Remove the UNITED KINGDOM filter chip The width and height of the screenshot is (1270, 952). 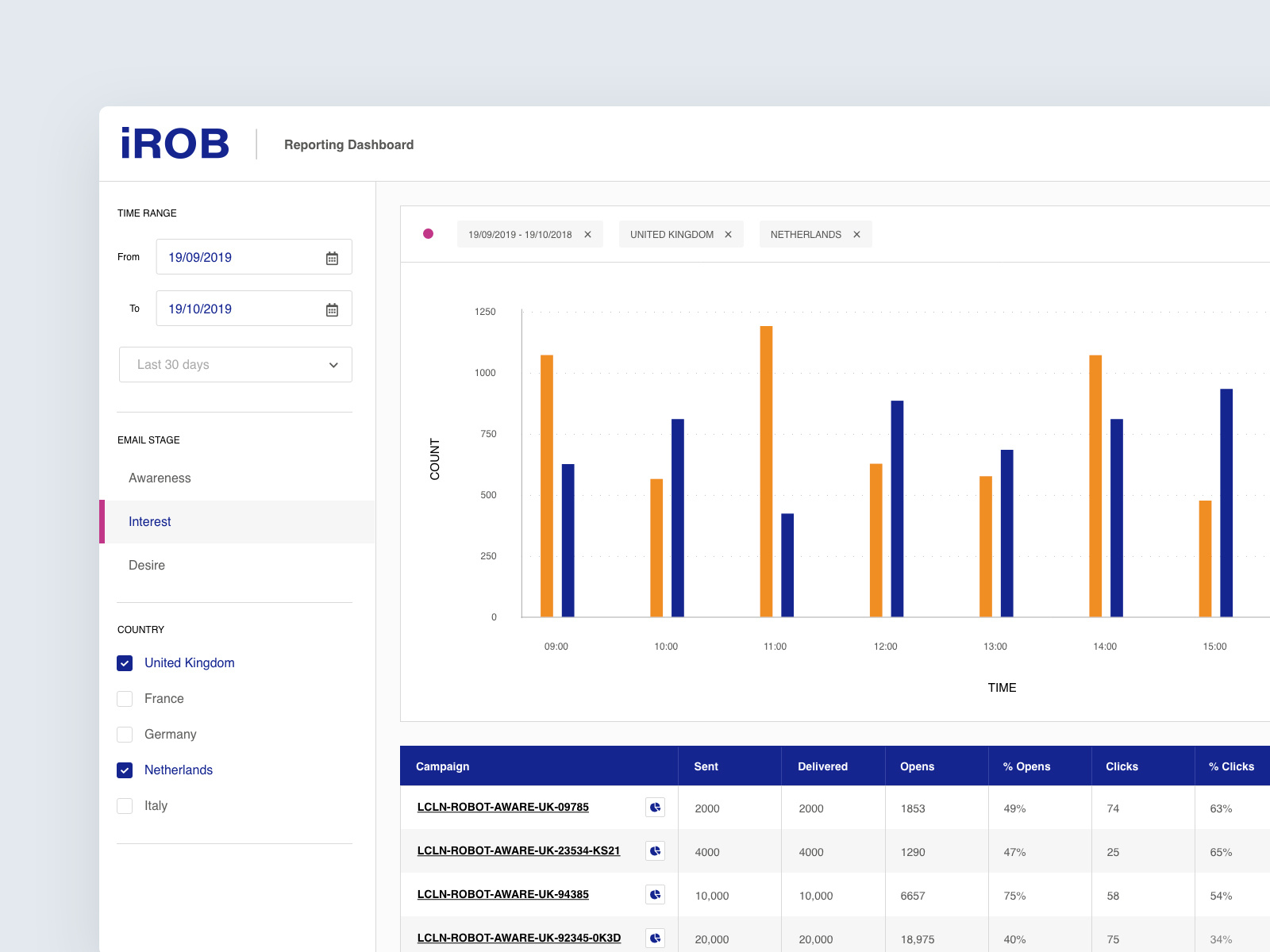728,234
